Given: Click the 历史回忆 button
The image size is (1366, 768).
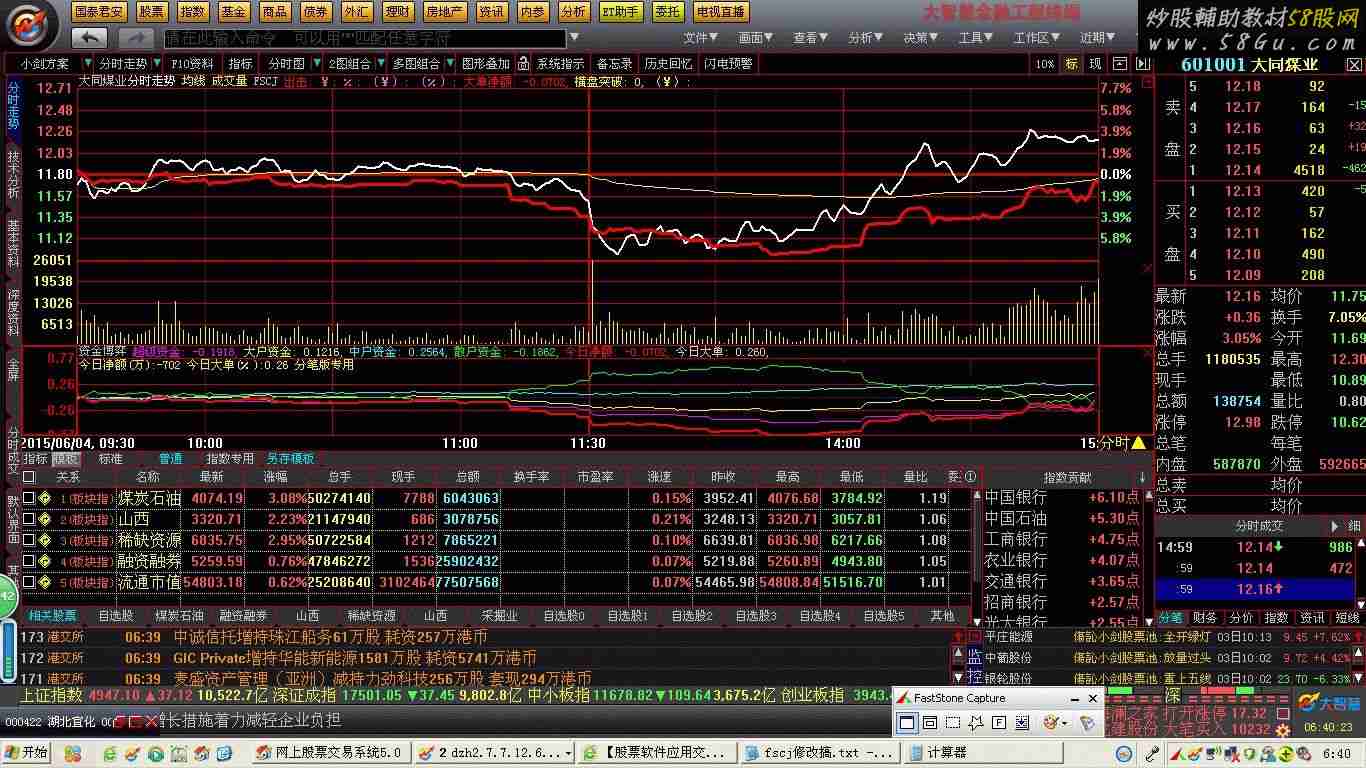Looking at the screenshot, I should (668, 63).
